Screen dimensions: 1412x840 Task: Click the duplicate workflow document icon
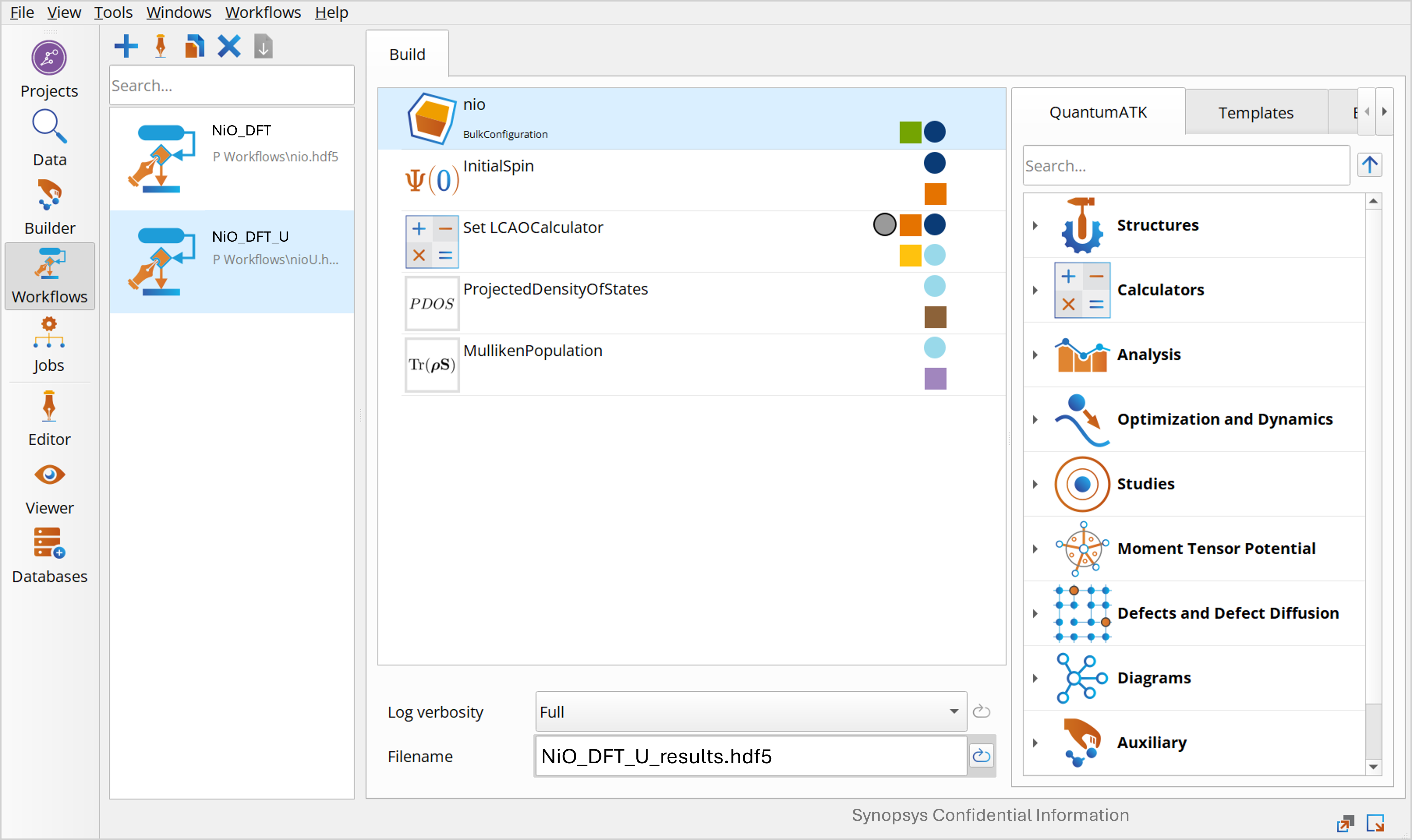coord(194,46)
